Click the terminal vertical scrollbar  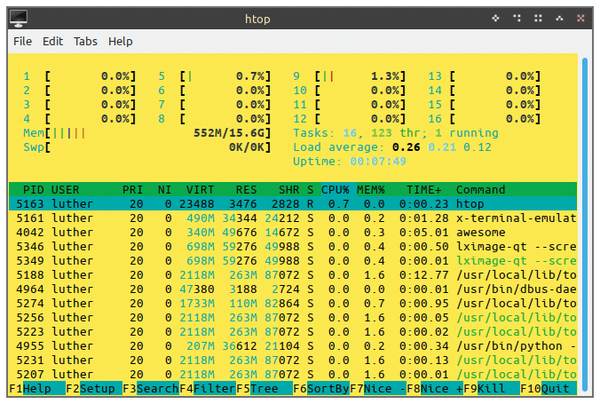tap(584, 224)
